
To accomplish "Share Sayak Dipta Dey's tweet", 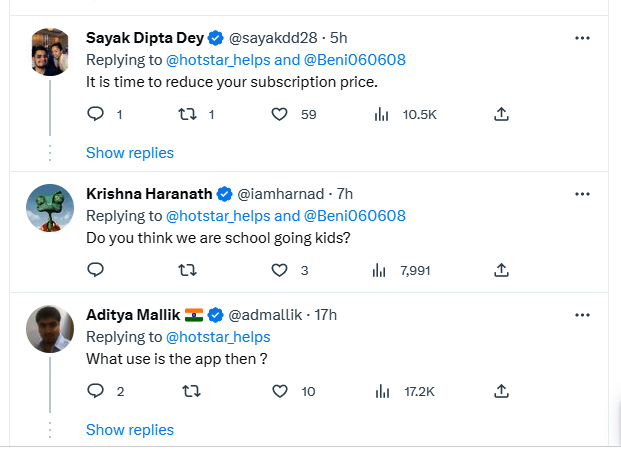I will [x=501, y=114].
